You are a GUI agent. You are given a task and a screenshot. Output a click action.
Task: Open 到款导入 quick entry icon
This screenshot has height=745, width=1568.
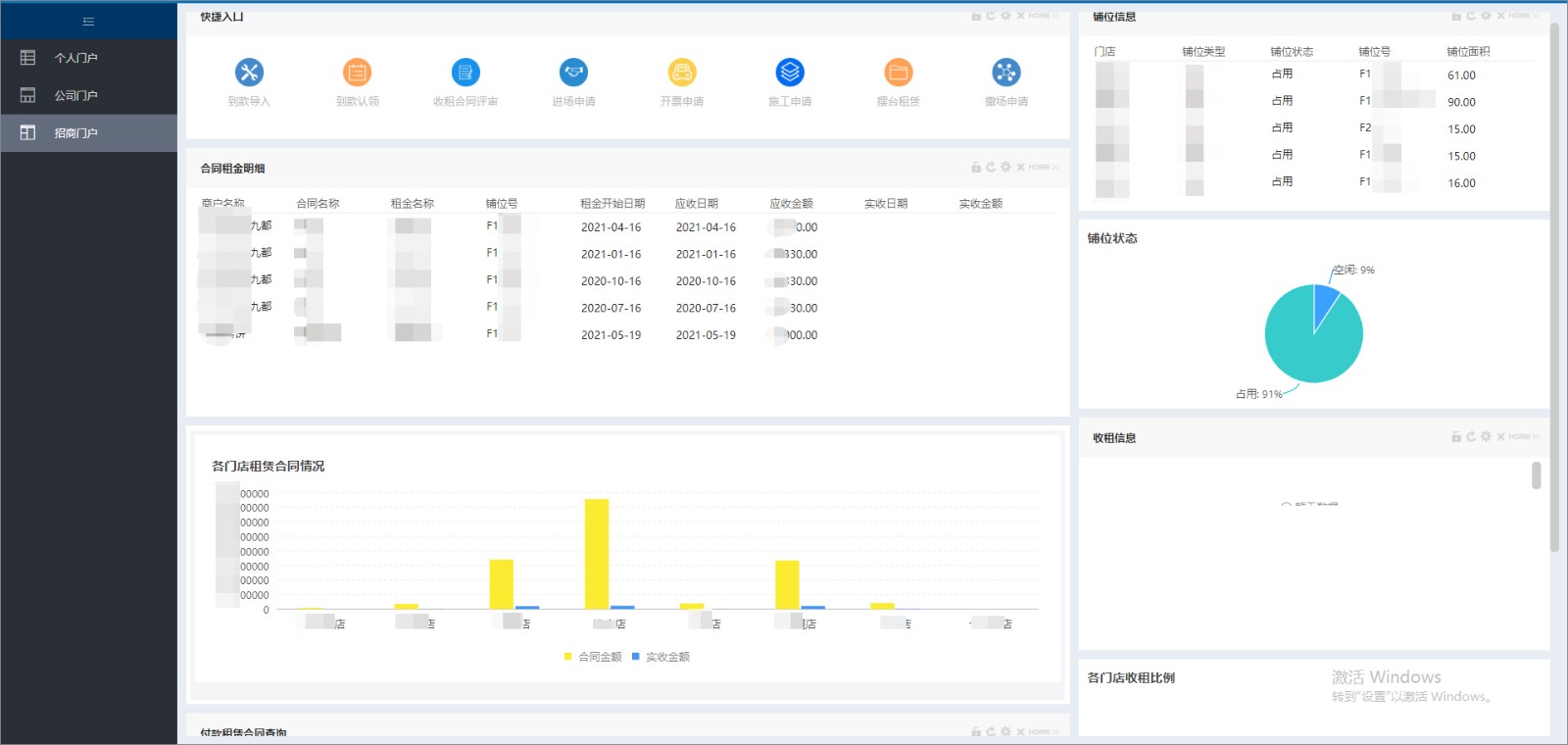pos(249,73)
